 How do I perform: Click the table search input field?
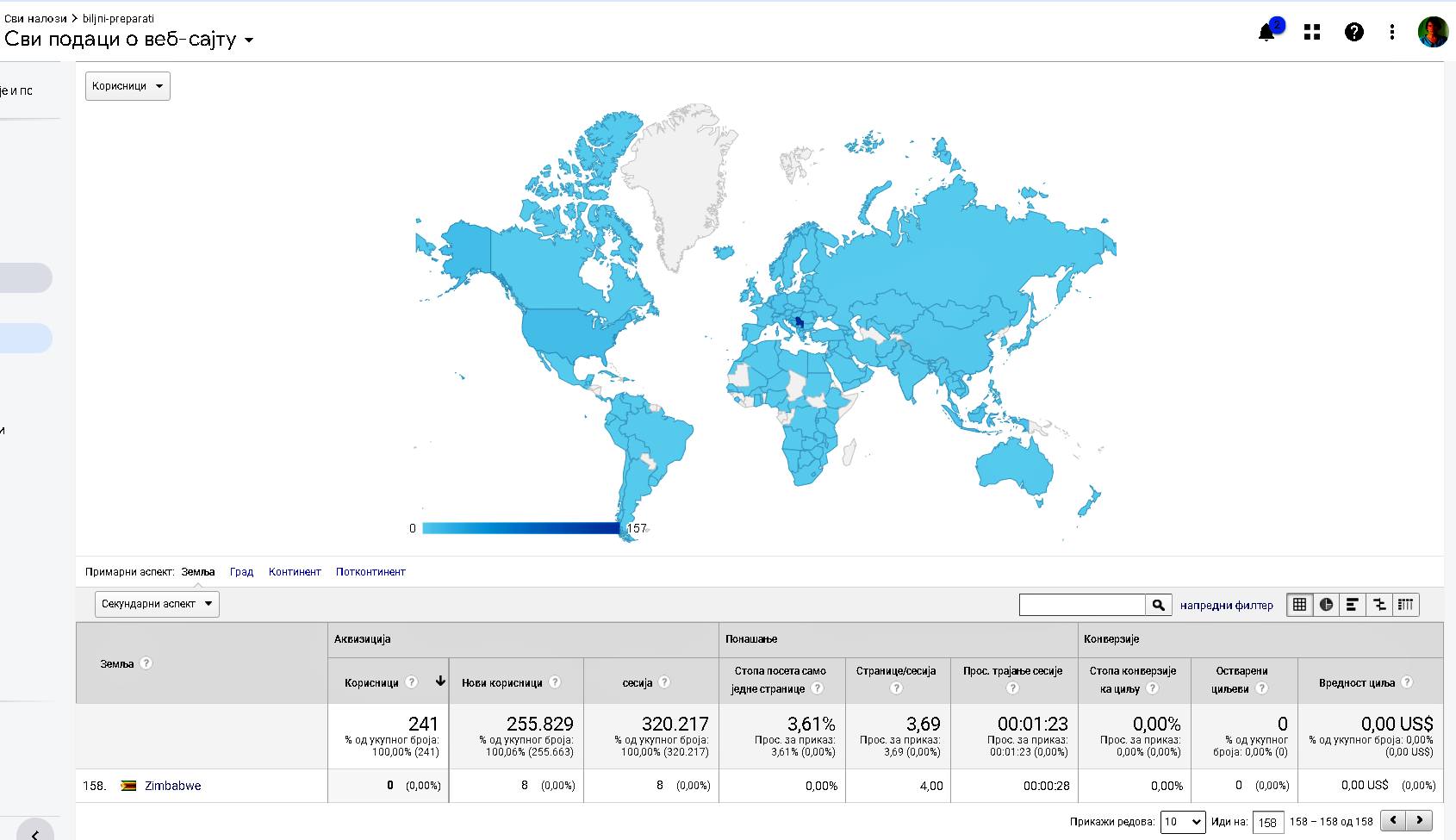click(x=1082, y=605)
